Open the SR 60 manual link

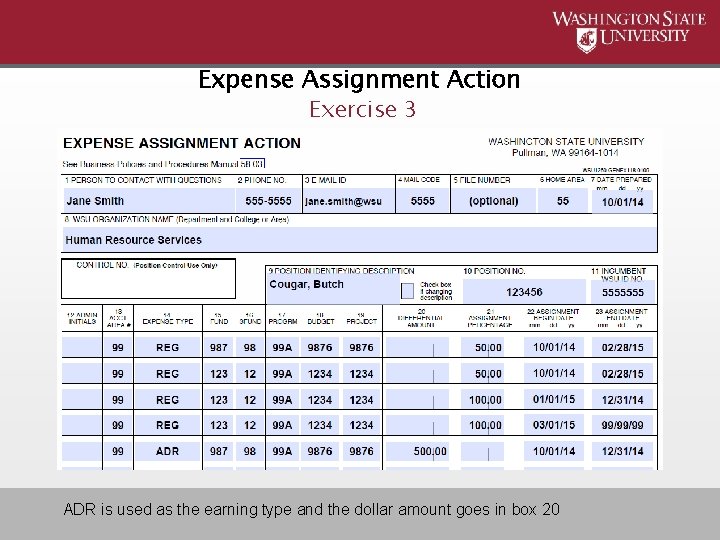pos(252,163)
